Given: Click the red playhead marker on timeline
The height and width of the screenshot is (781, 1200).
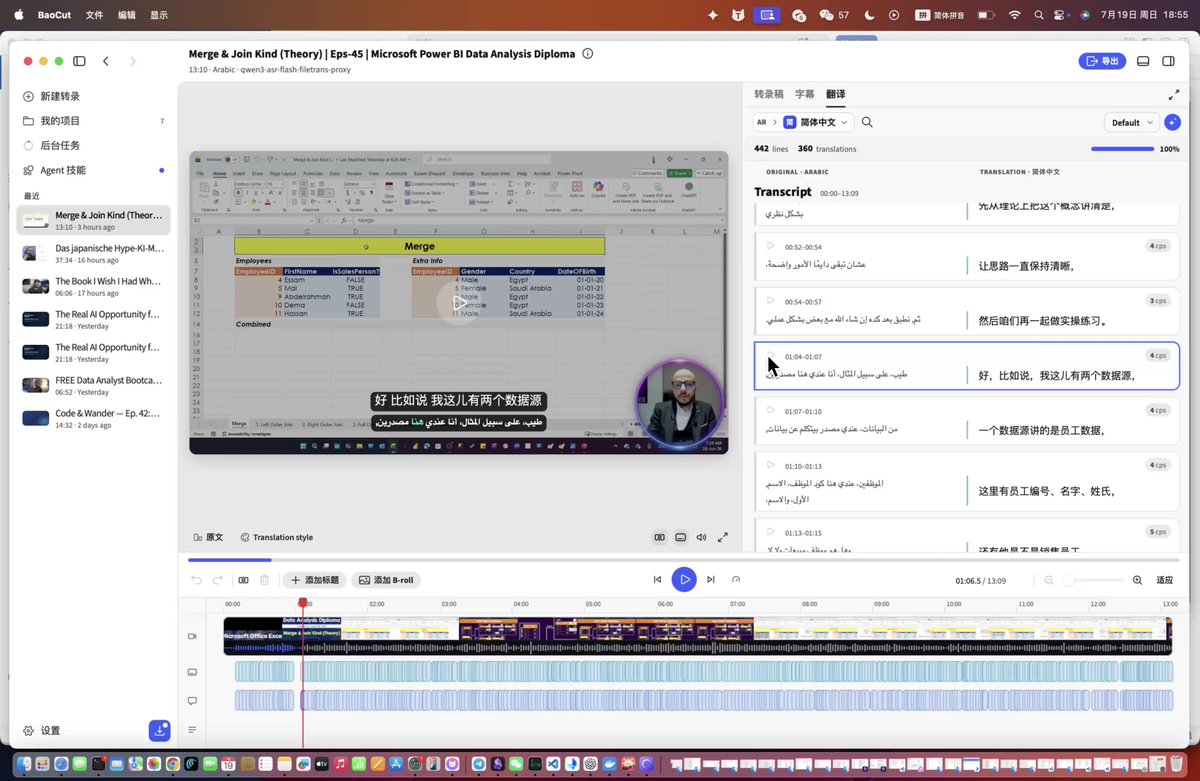Looking at the screenshot, I should point(303,603).
